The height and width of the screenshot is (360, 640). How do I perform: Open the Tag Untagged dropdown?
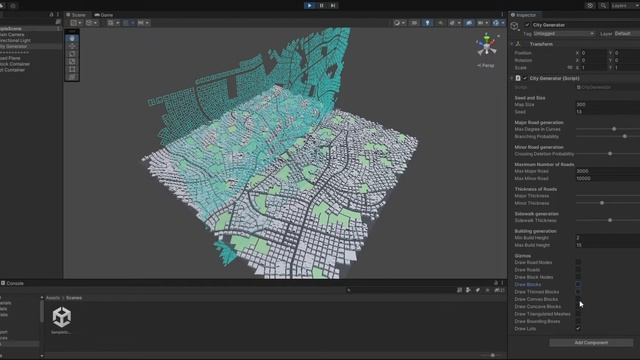tap(563, 34)
